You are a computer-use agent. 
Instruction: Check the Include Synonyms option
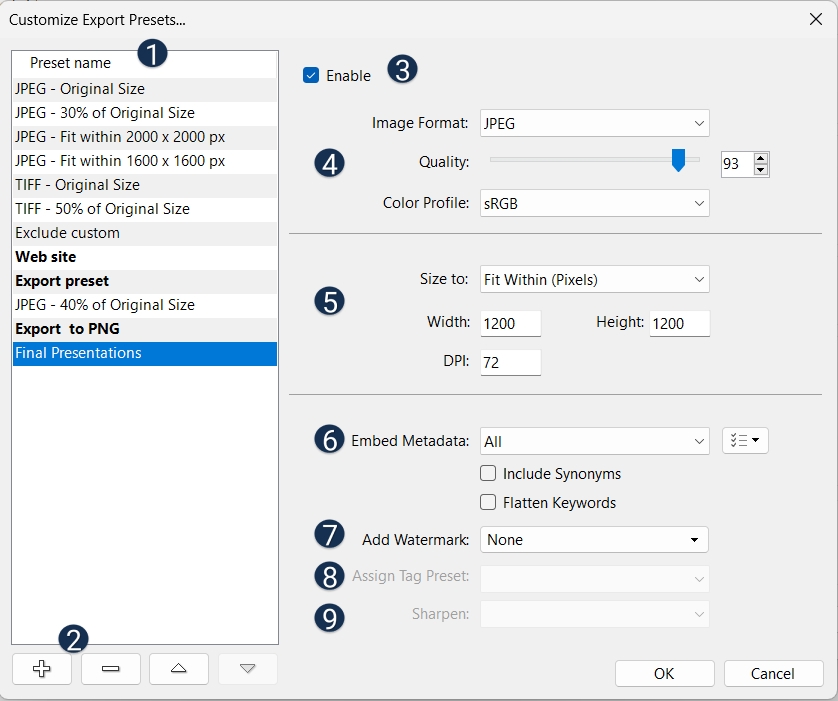(x=488, y=474)
